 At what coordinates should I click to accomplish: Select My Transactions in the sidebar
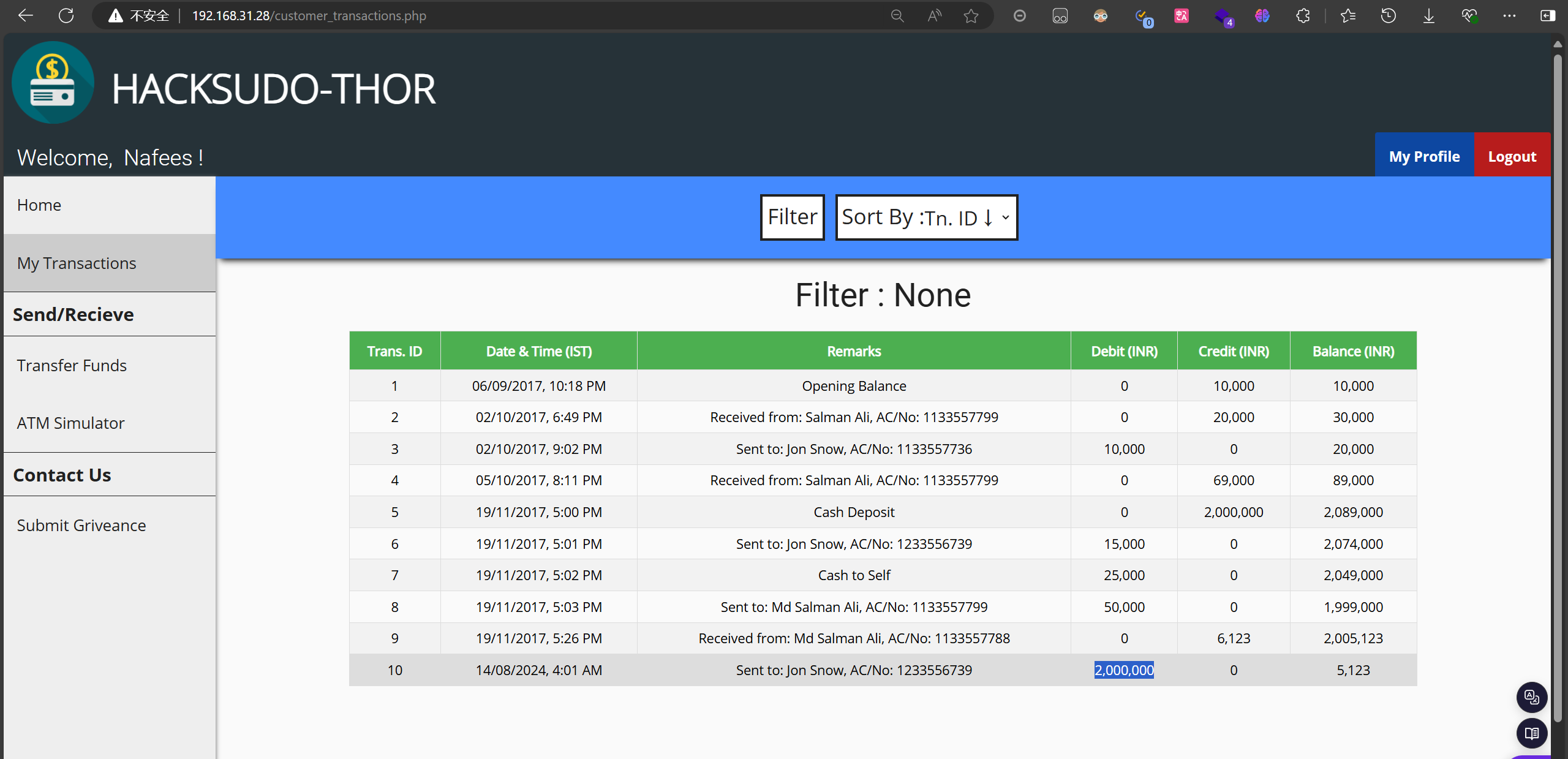(x=110, y=263)
